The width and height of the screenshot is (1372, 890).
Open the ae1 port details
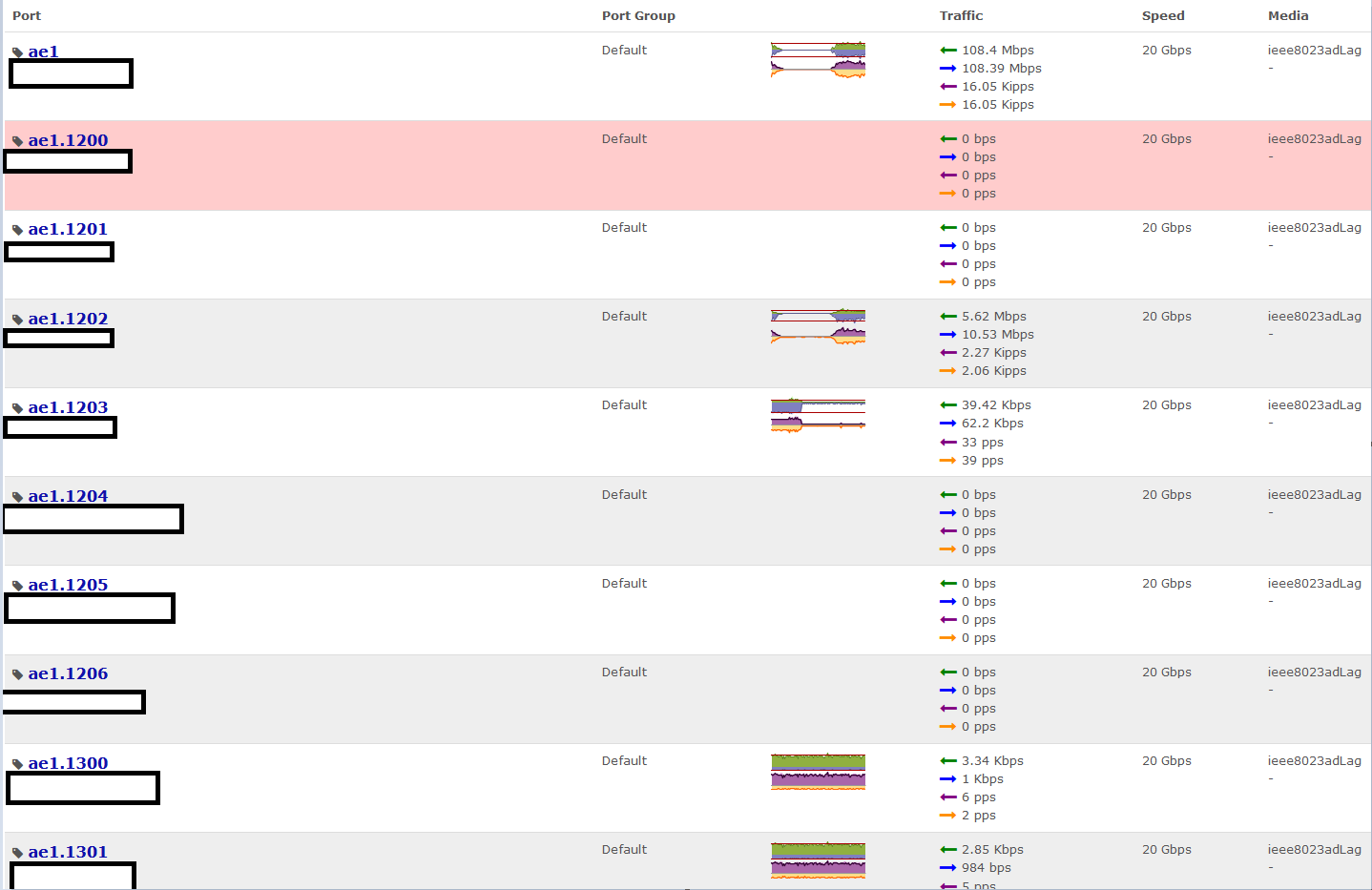[44, 51]
